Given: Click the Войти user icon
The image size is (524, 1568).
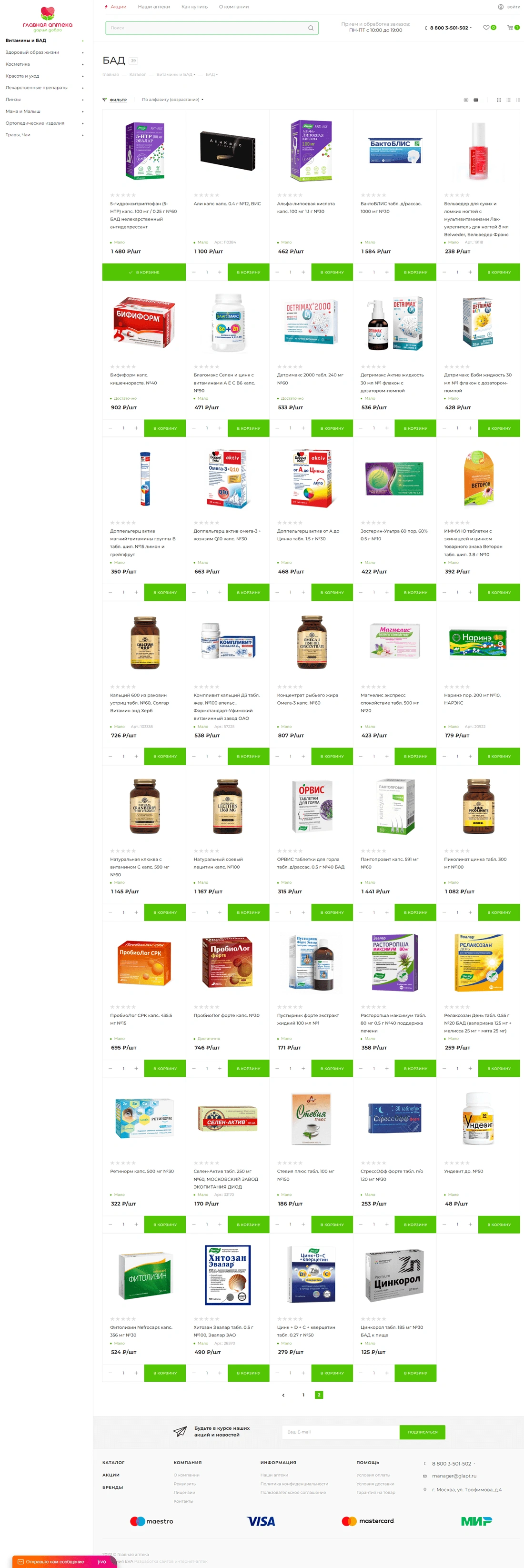Looking at the screenshot, I should pyautogui.click(x=500, y=7).
